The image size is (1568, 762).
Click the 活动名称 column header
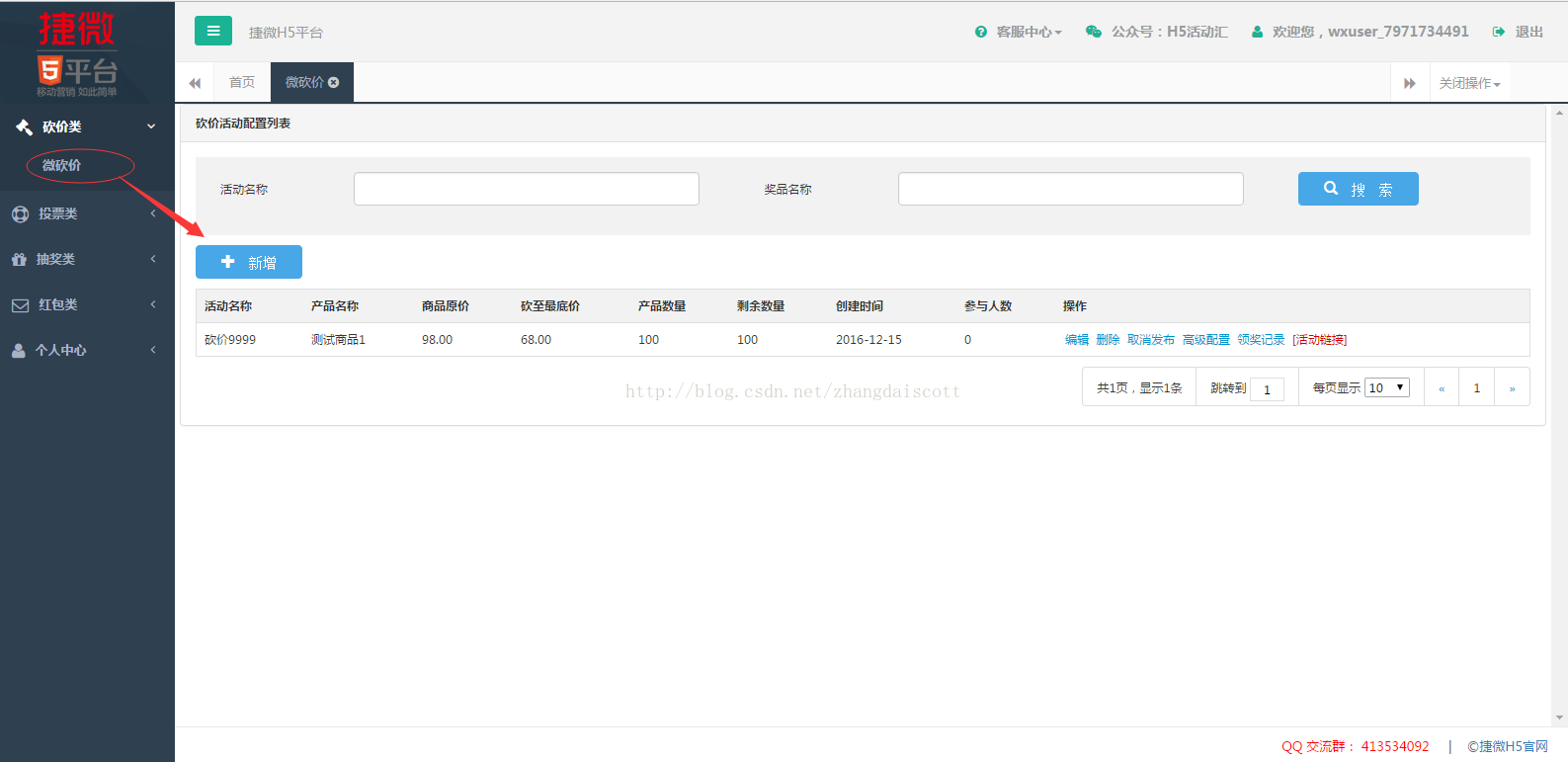228,306
